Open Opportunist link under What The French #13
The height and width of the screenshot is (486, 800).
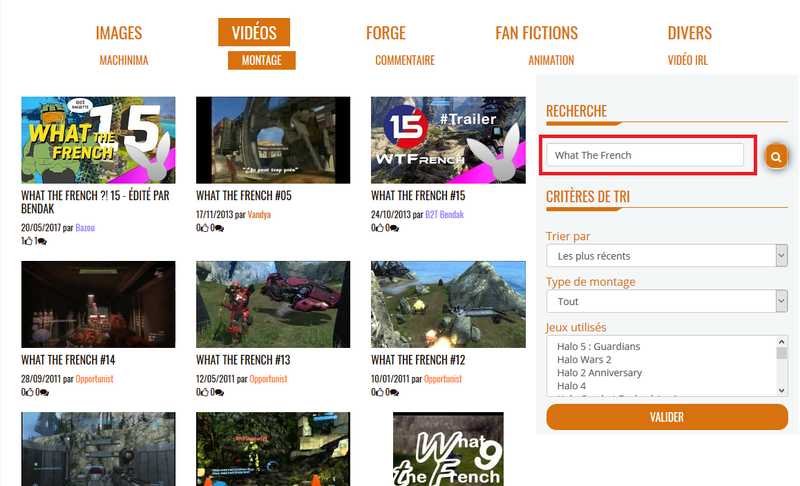tap(268, 379)
